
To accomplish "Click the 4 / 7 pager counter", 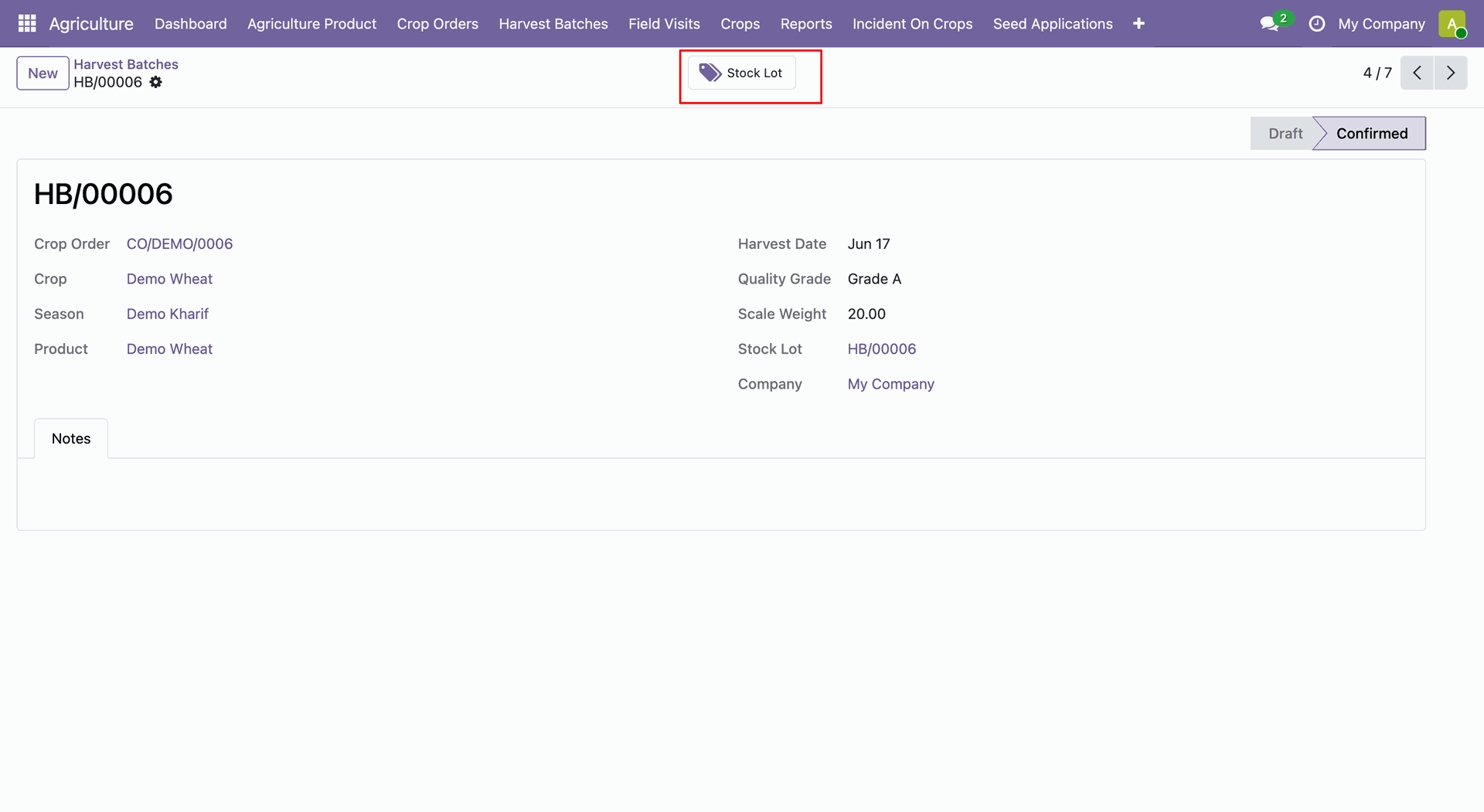I will [1377, 73].
